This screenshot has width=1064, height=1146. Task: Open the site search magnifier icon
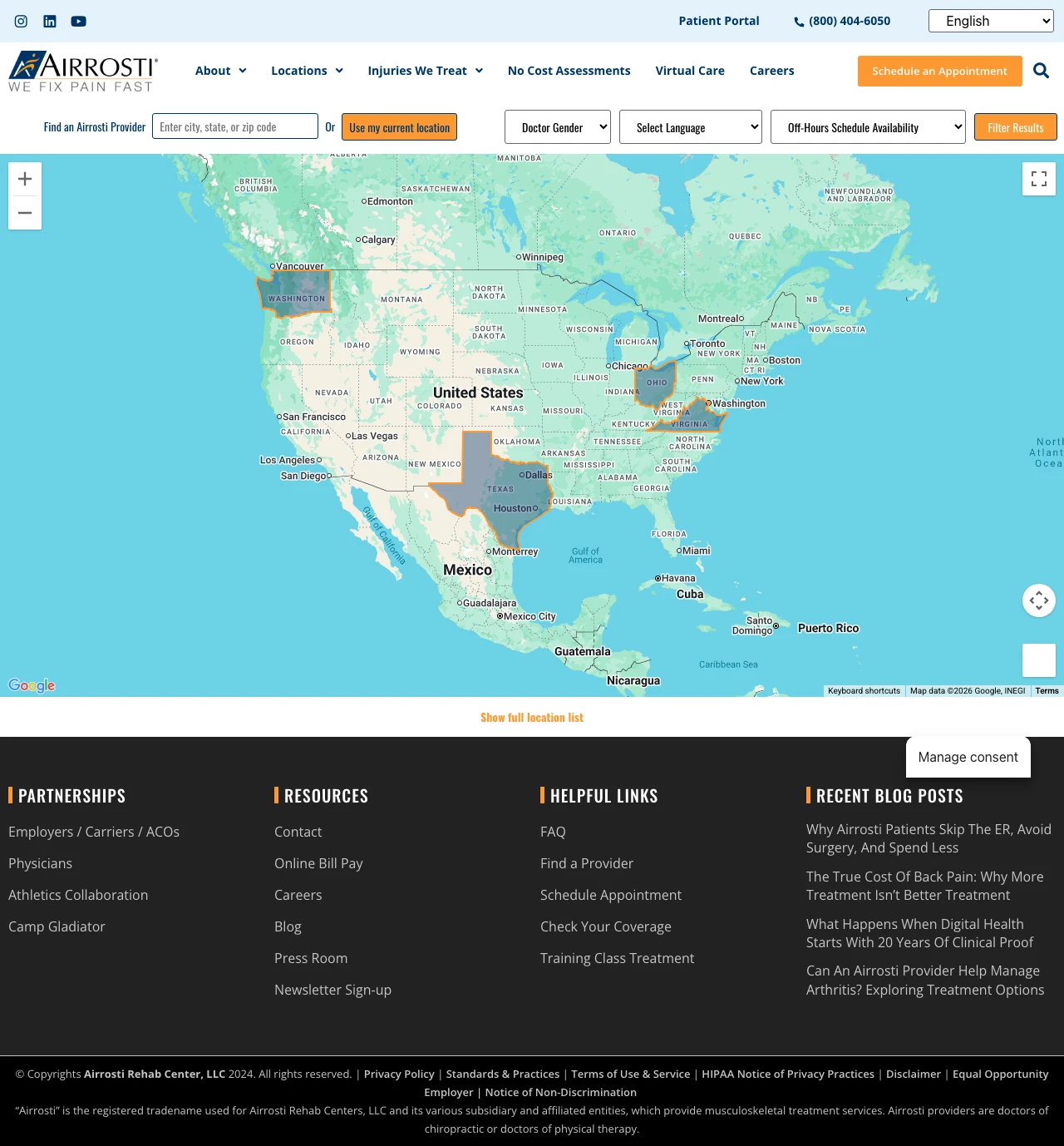click(x=1041, y=71)
